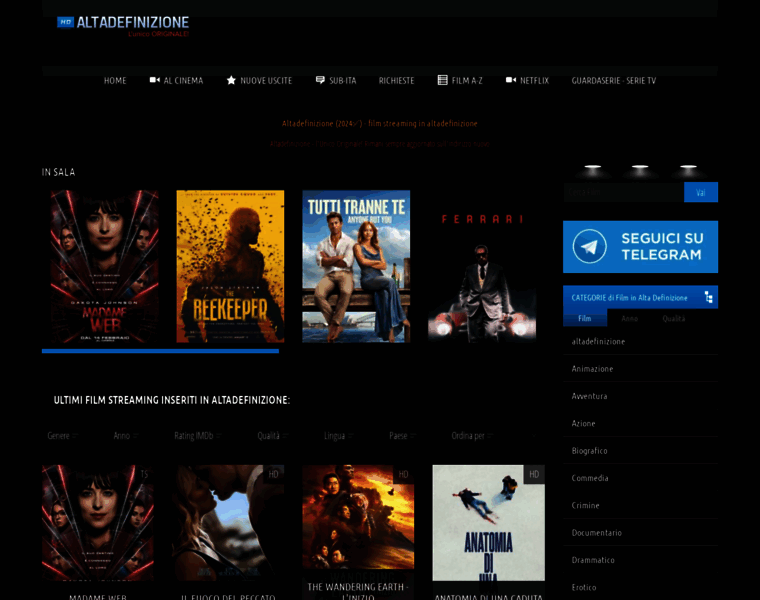The image size is (760, 600).
Task: Open the Rating IMDb filter dropdown
Action: tap(197, 436)
